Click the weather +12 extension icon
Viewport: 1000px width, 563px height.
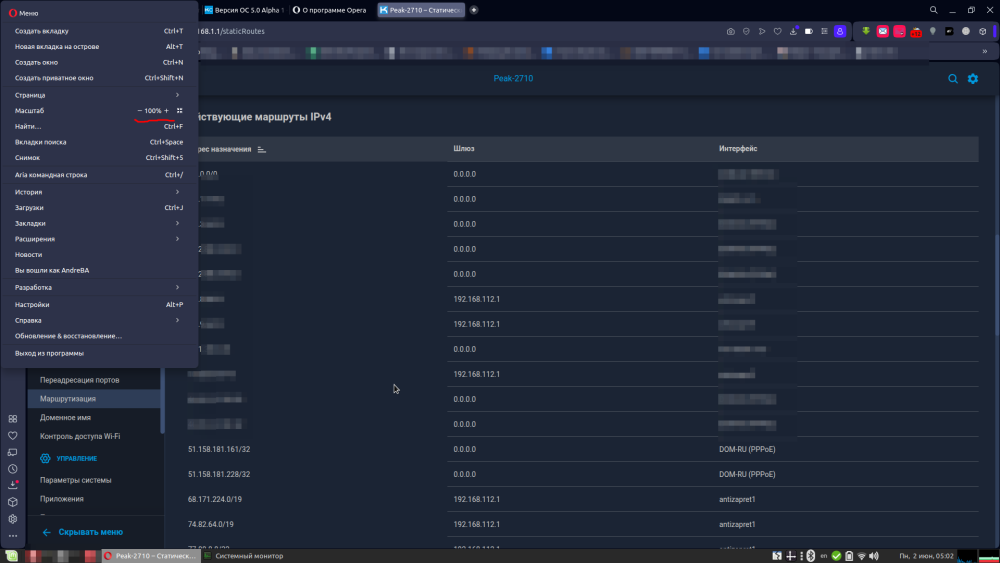pyautogui.click(x=916, y=32)
